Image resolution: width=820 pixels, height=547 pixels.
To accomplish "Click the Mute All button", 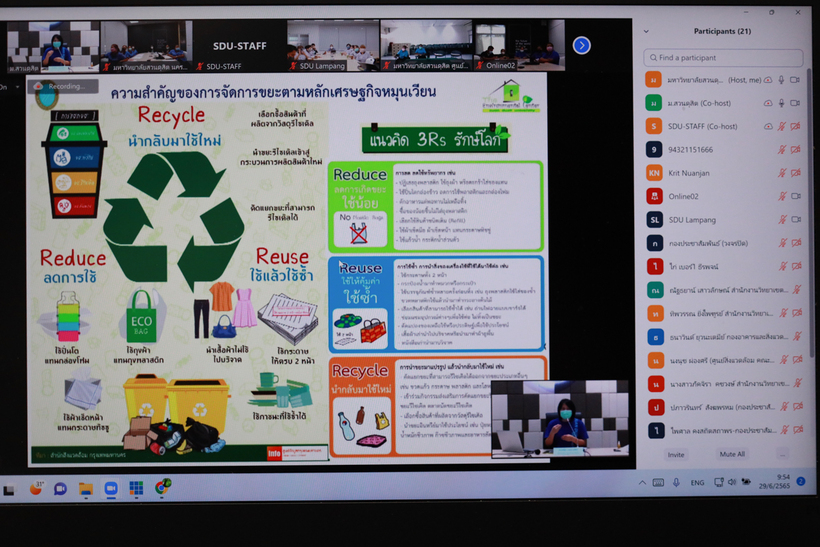I will [x=732, y=454].
